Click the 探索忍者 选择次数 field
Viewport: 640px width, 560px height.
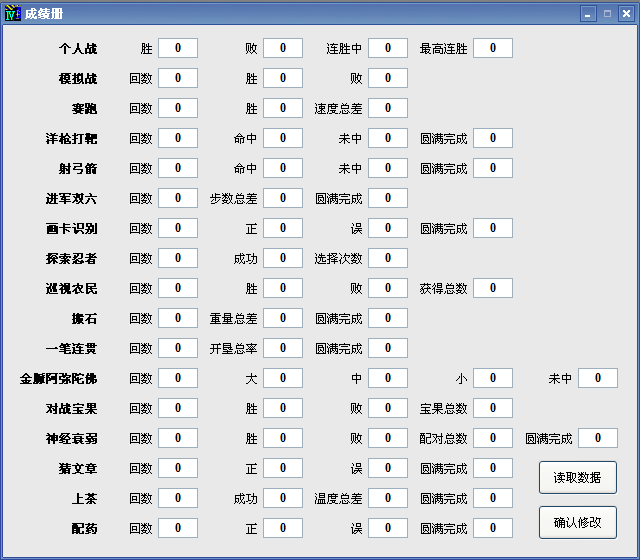(388, 258)
